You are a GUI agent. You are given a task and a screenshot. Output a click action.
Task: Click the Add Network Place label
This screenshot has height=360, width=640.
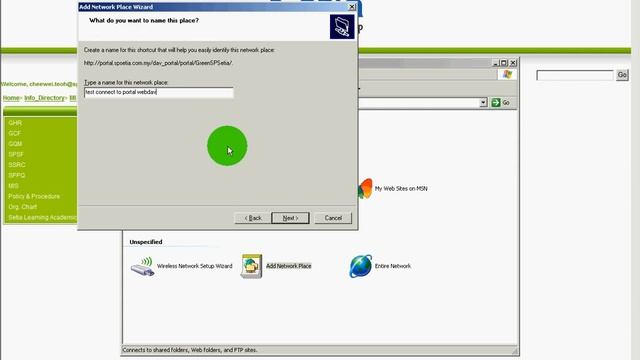click(x=289, y=266)
